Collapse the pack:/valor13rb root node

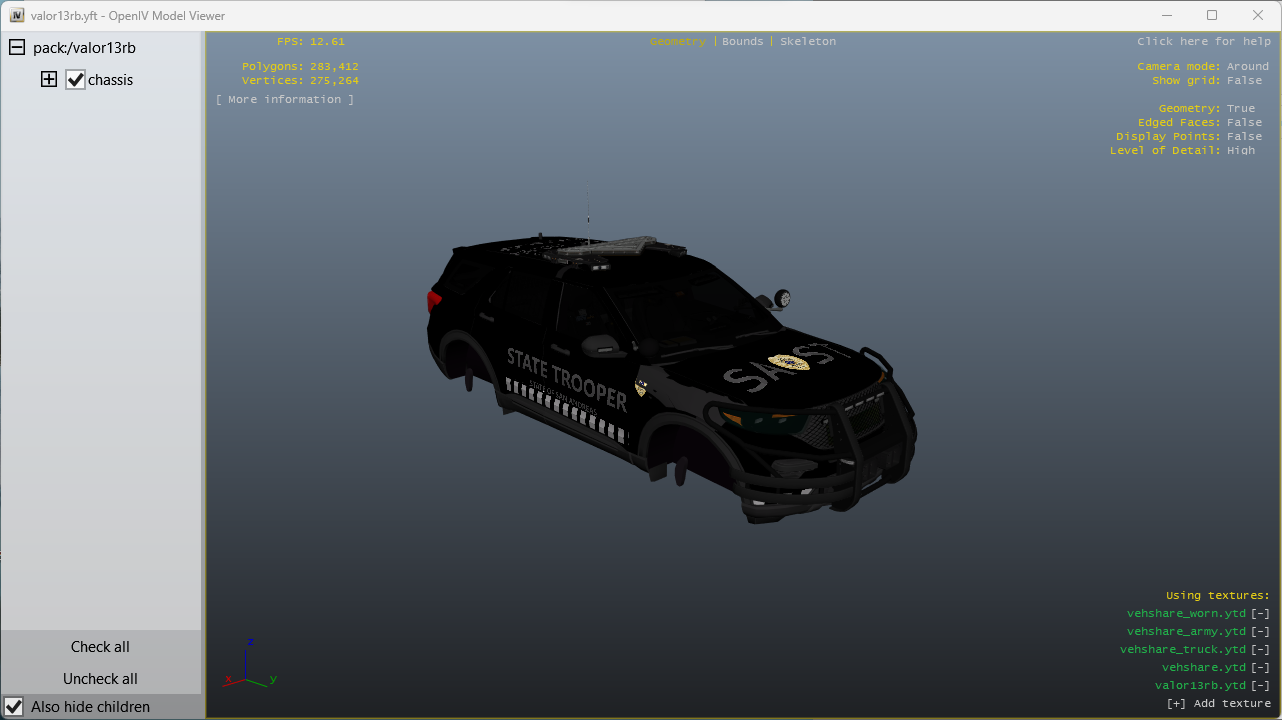[16, 48]
